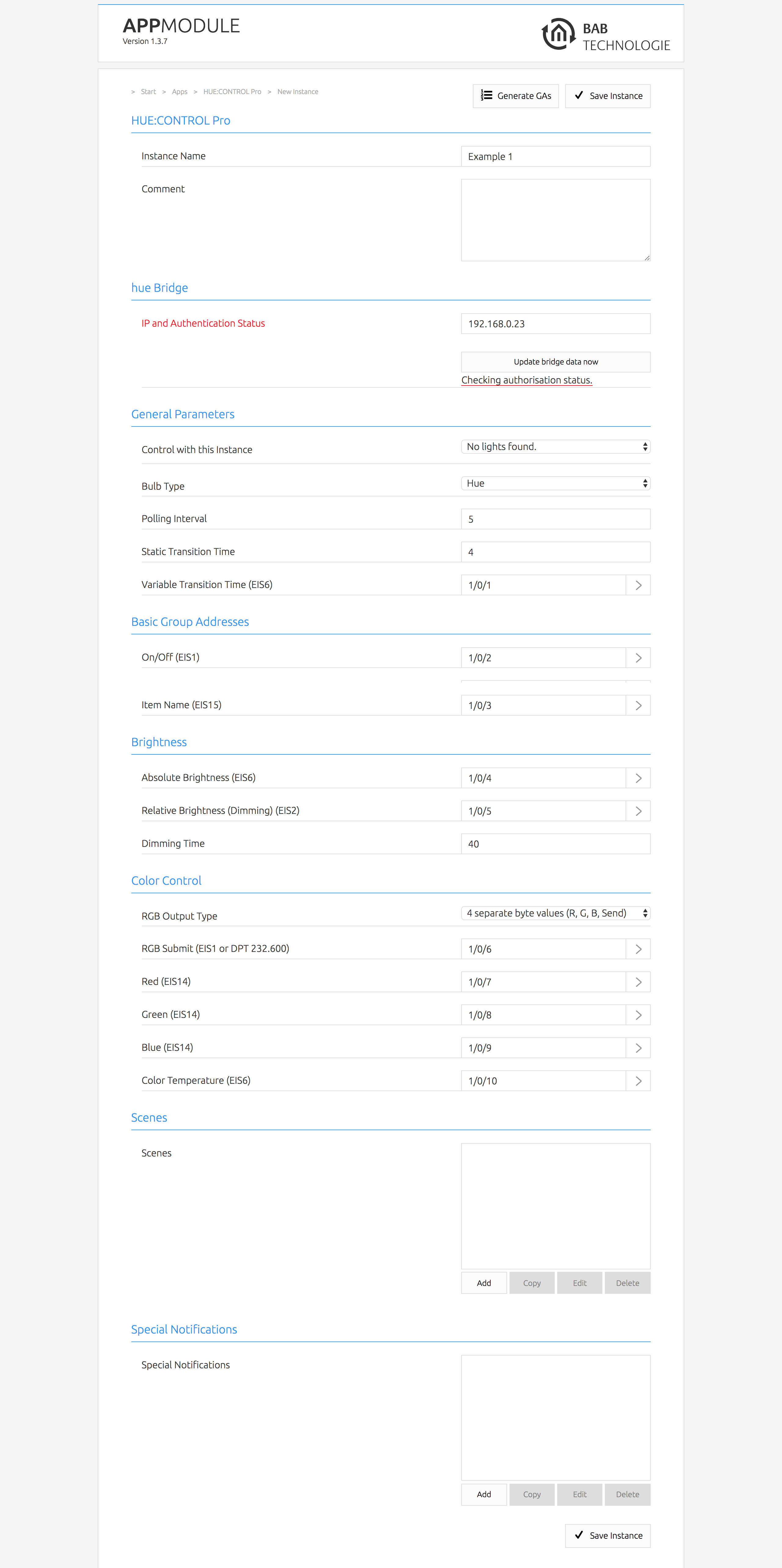Focus the Polling Interval input field

(555, 519)
